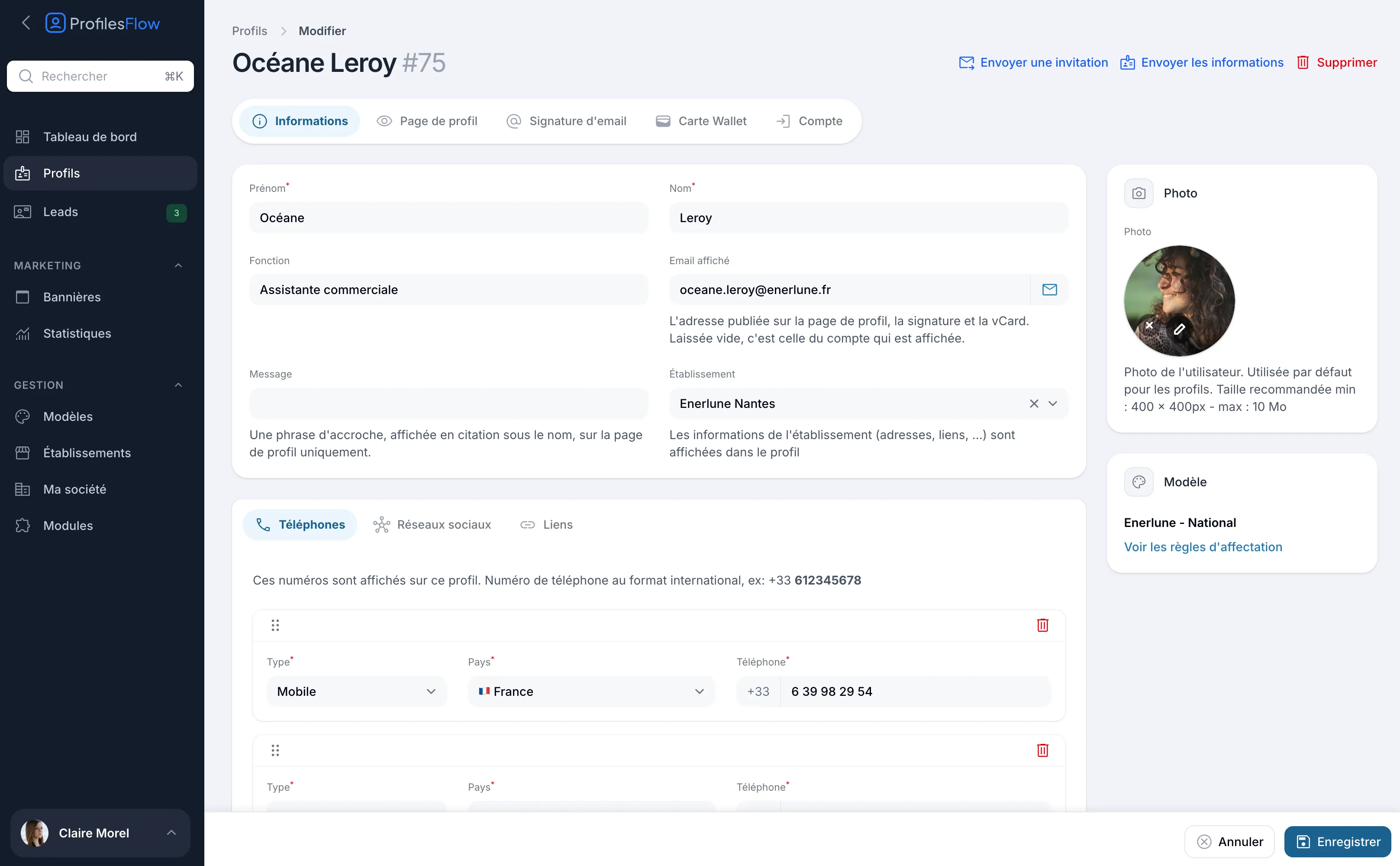Grab the drag handle of the second phone row

[x=275, y=750]
